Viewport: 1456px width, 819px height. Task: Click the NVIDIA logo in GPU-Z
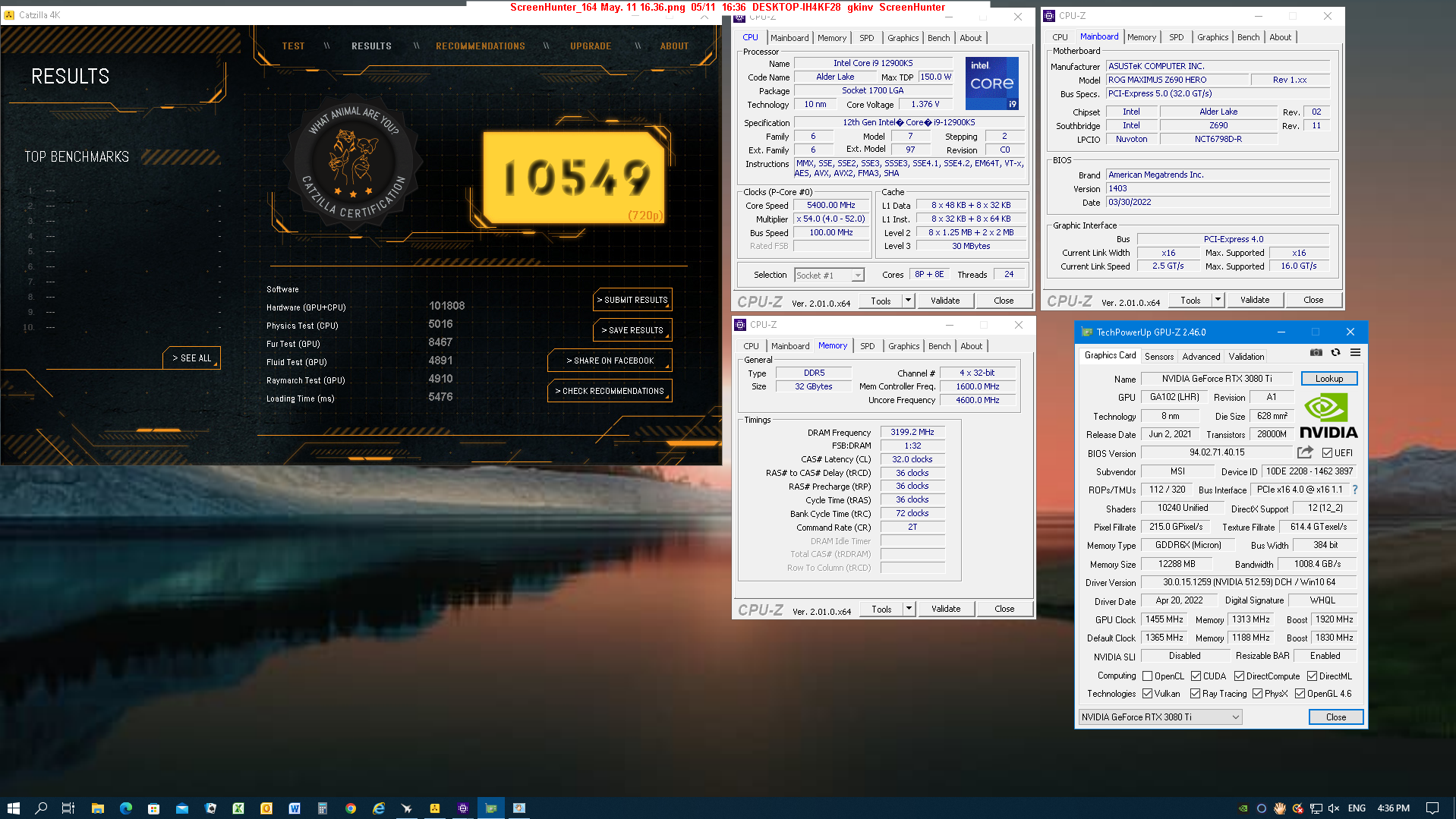click(x=1328, y=417)
